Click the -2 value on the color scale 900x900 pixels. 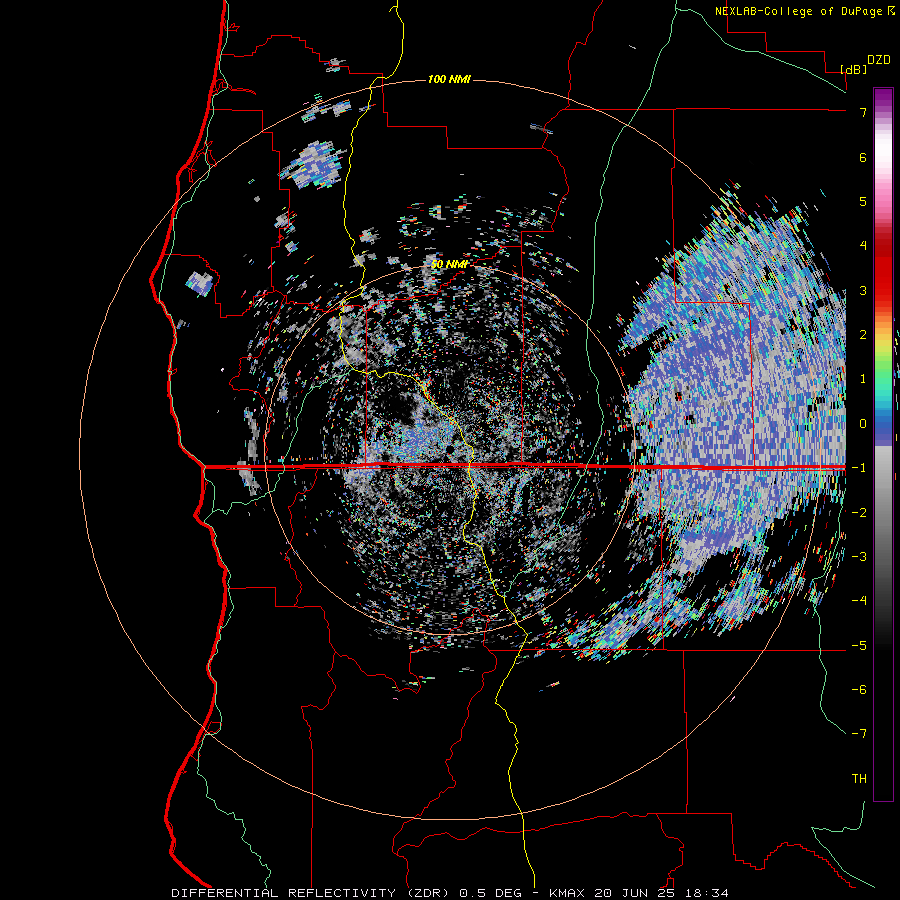pos(859,513)
